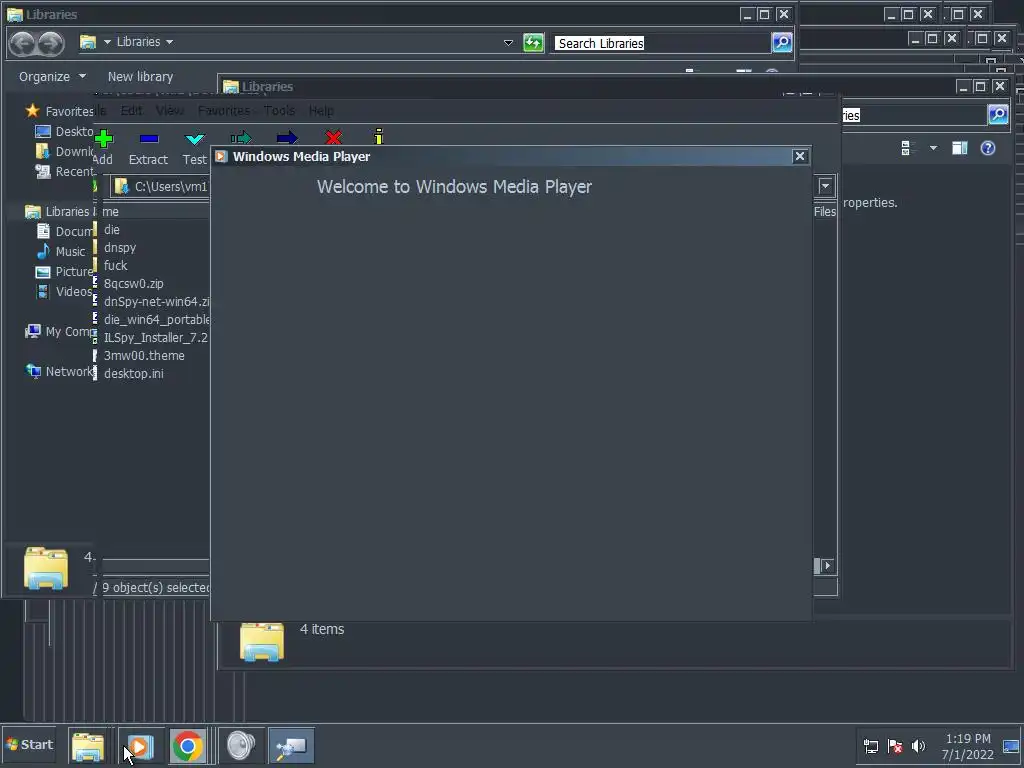1024x768 pixels.
Task: Select Documents library in sidebar
Action: tap(64, 231)
